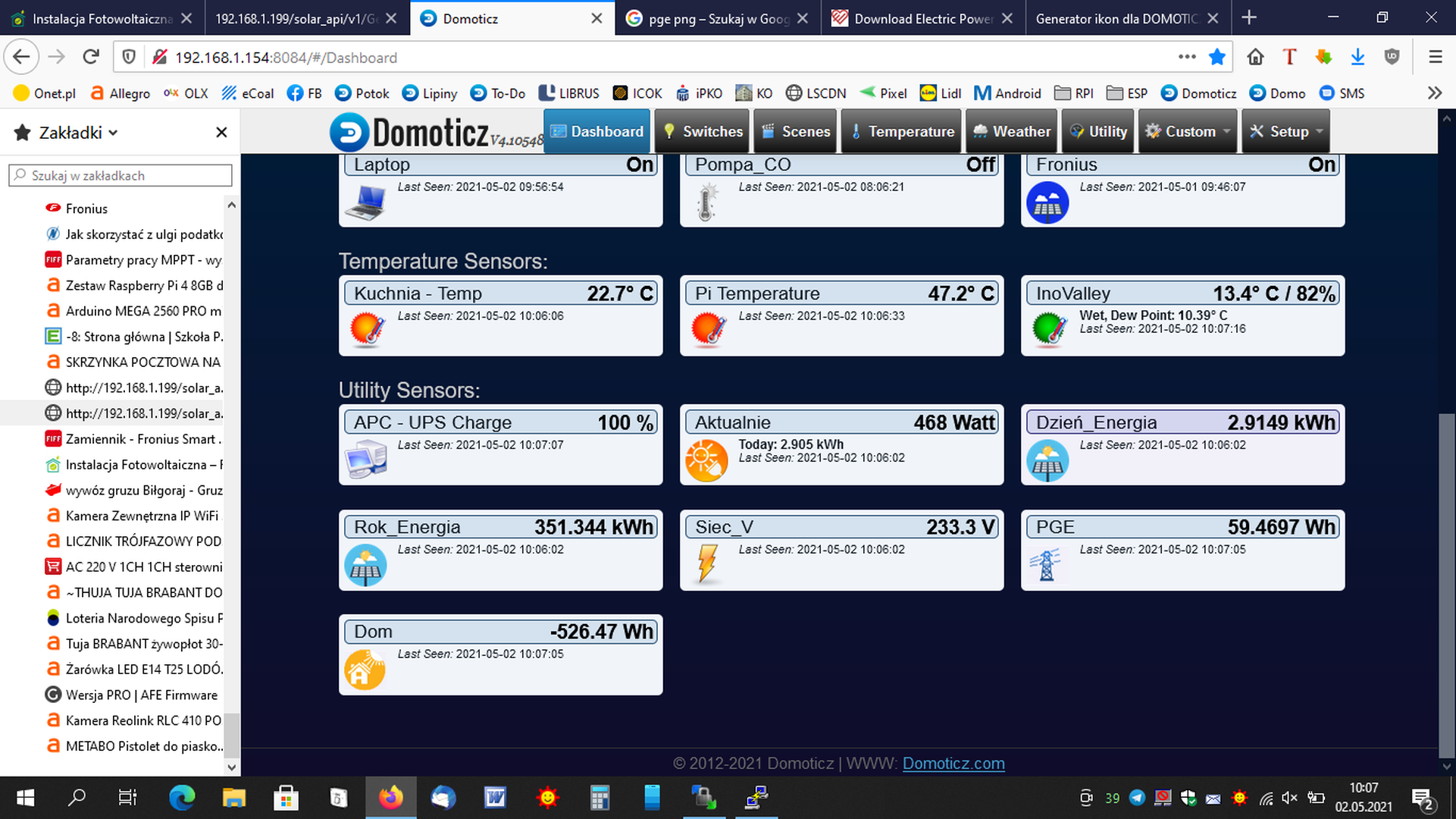
Task: Switch to the Generator ikon dla DOMOTICZ tab
Action: tap(1128, 18)
